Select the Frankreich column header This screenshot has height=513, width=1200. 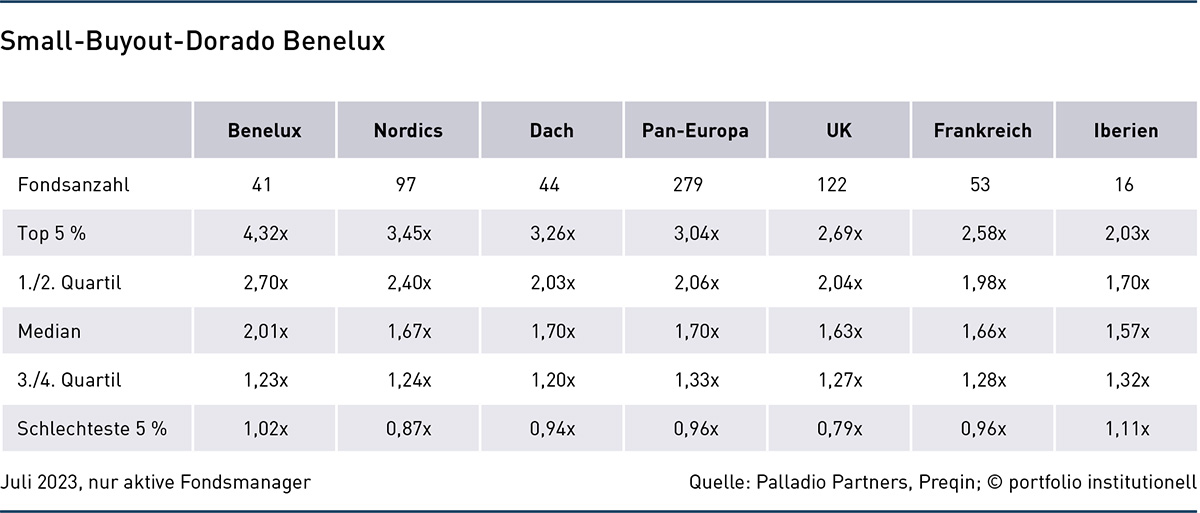click(982, 131)
